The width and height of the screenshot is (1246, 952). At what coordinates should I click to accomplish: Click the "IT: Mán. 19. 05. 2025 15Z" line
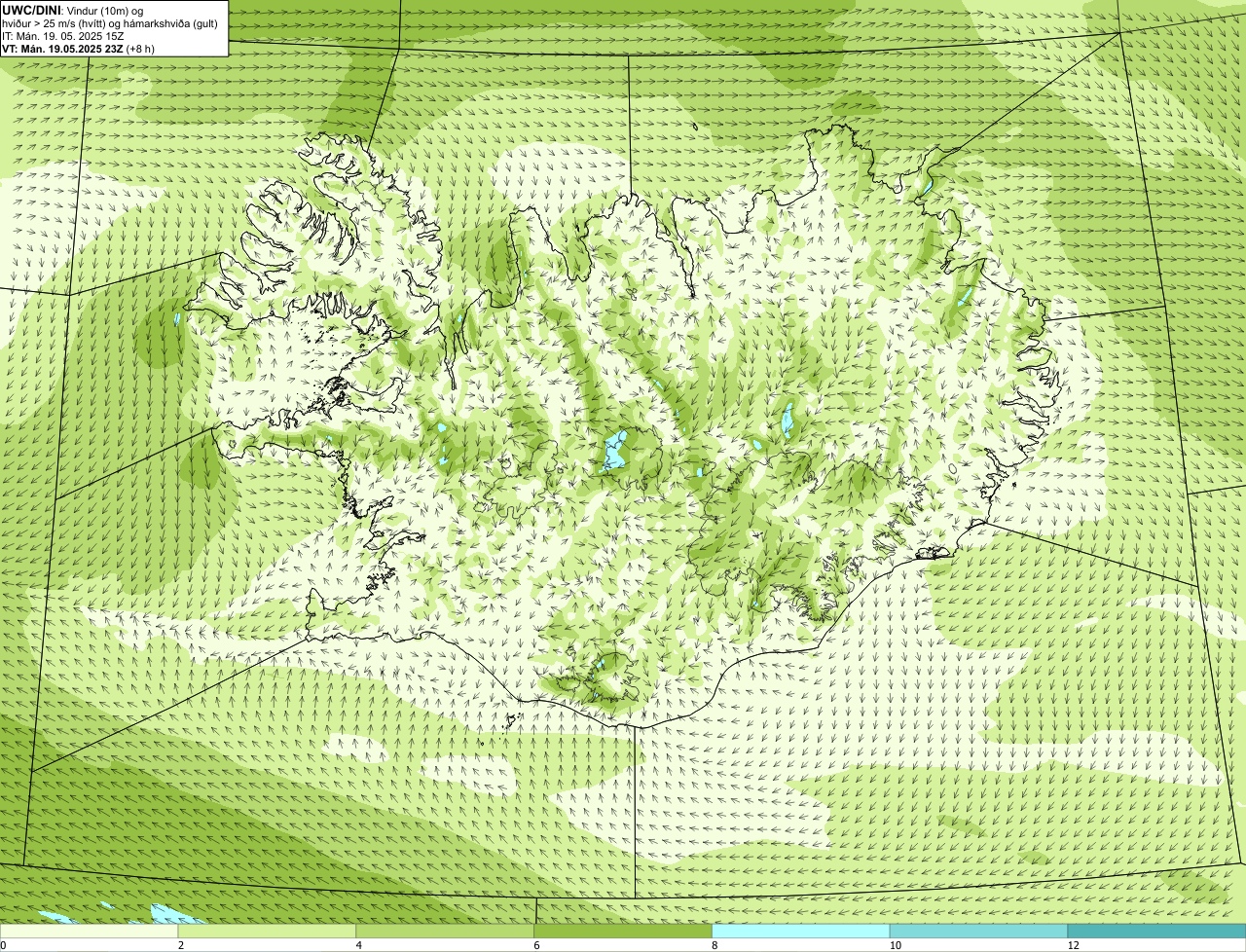pyautogui.click(x=63, y=36)
